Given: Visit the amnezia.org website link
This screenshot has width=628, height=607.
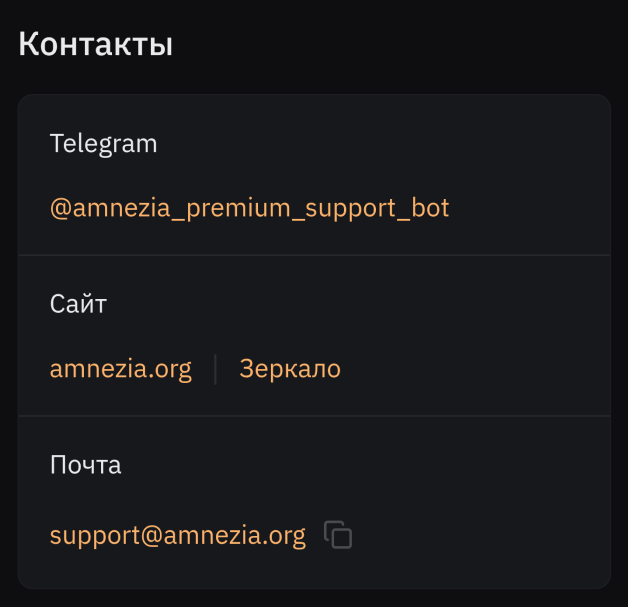Looking at the screenshot, I should click(x=120, y=369).
